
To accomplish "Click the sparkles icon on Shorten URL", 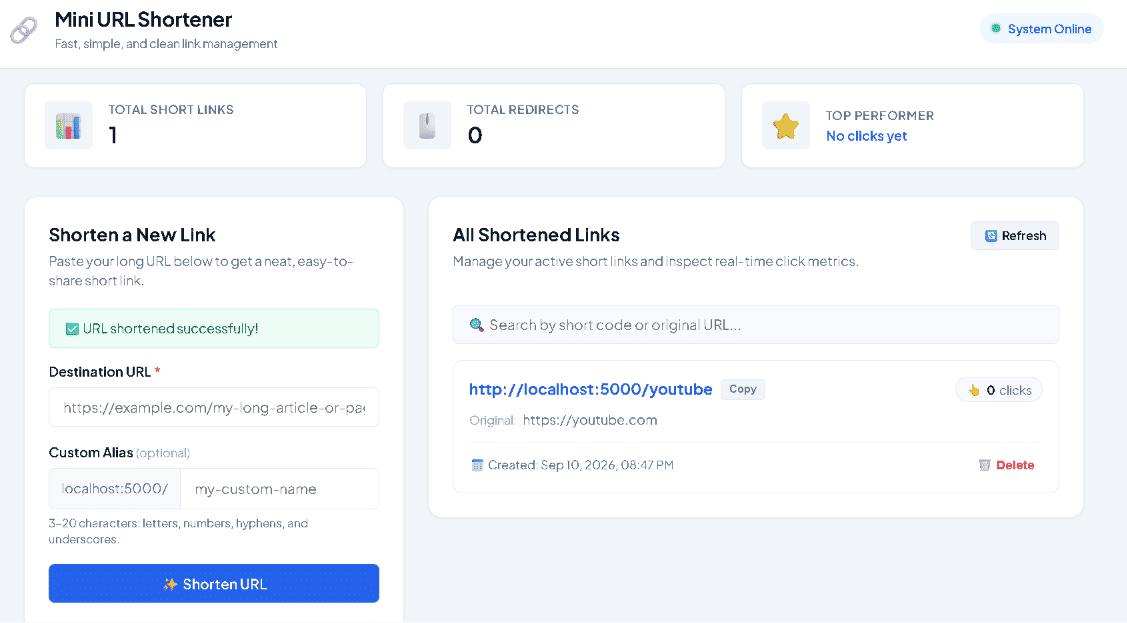I will 170,584.
